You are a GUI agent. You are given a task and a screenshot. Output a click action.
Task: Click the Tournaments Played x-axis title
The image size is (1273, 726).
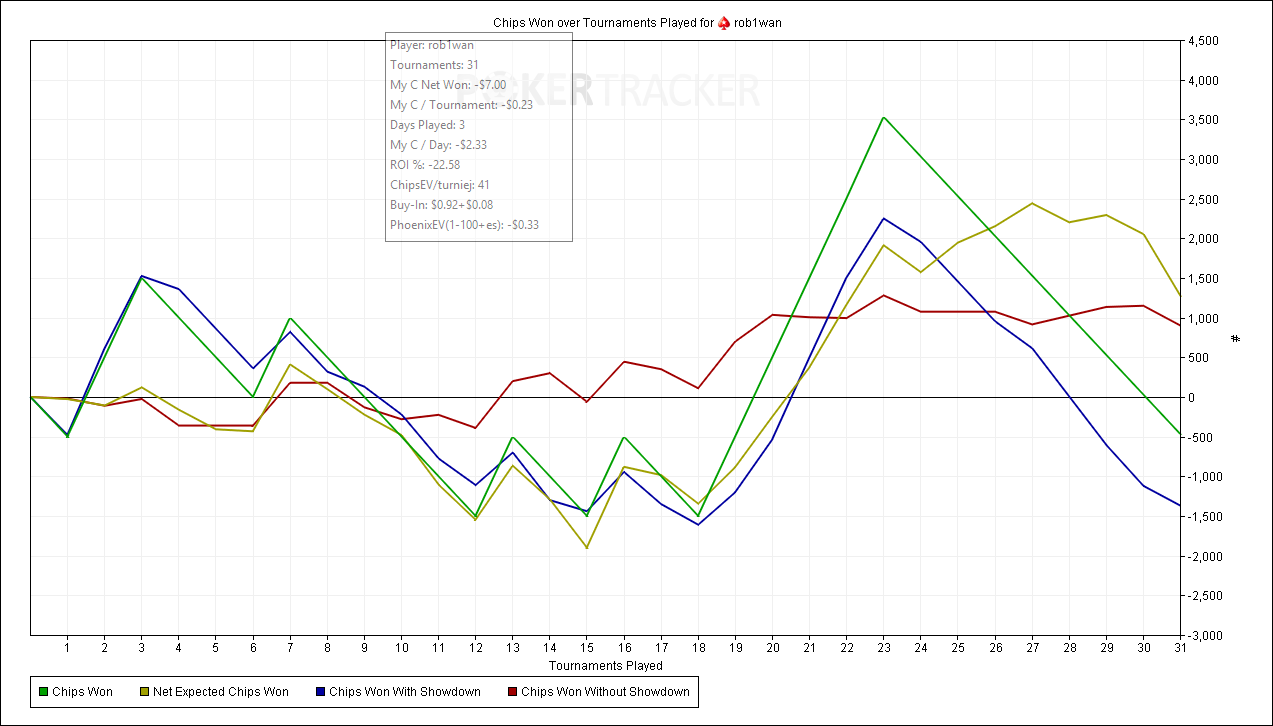tap(605, 665)
